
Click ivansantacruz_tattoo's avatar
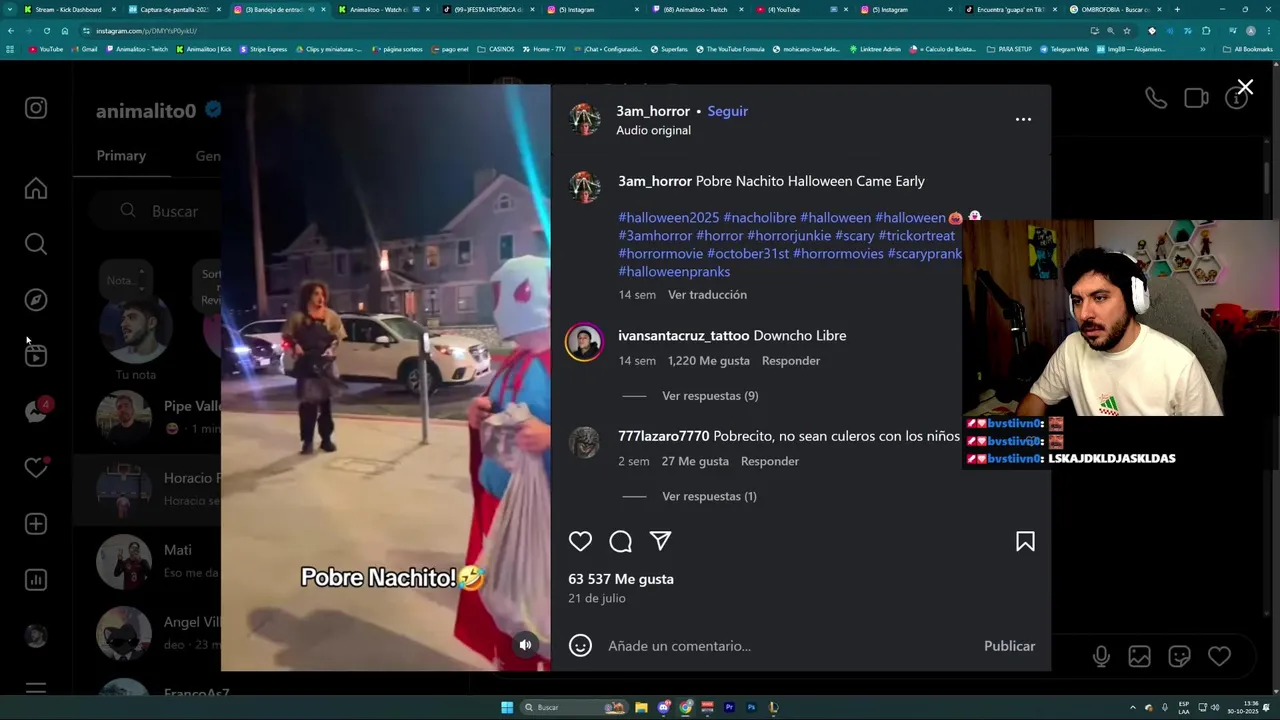pyautogui.click(x=584, y=342)
